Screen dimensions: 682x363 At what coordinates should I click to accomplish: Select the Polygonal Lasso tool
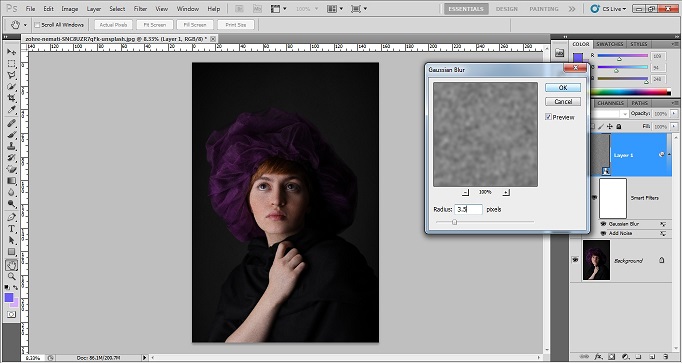11,75
